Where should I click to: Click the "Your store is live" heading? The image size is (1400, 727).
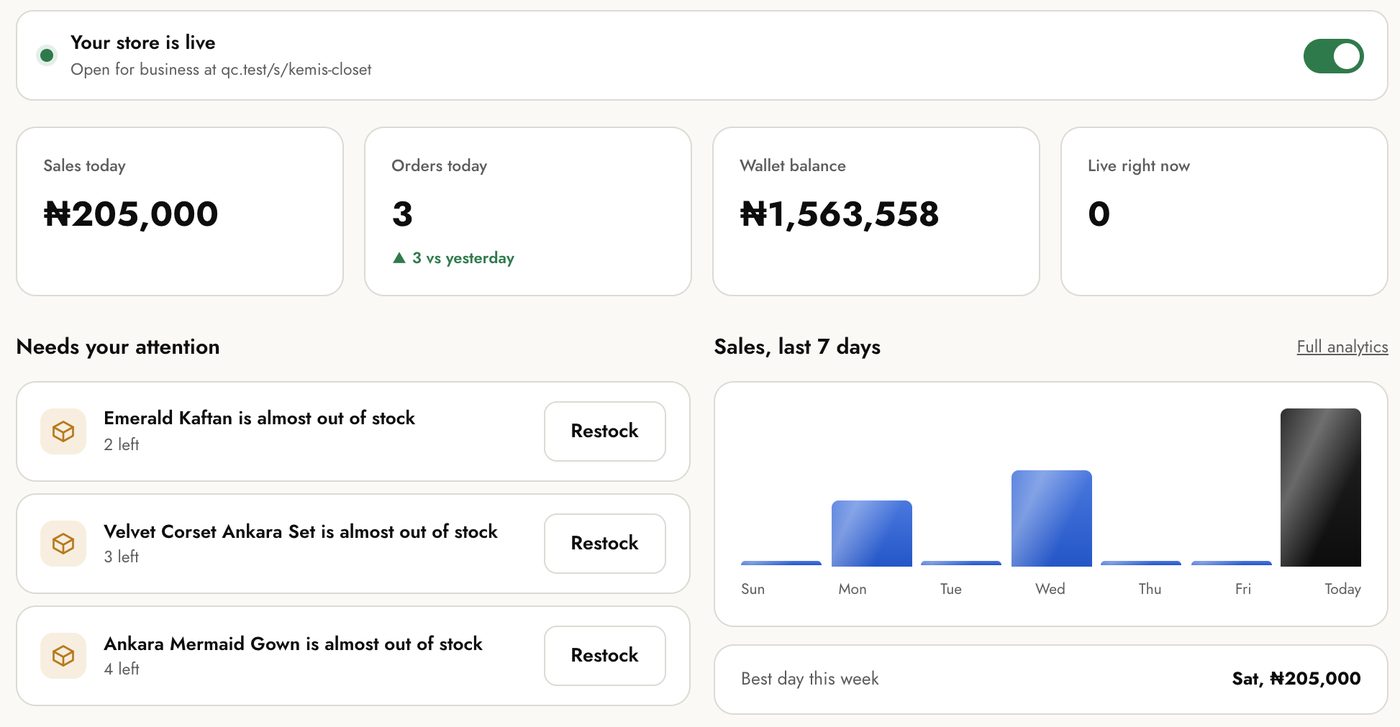[x=143, y=43]
